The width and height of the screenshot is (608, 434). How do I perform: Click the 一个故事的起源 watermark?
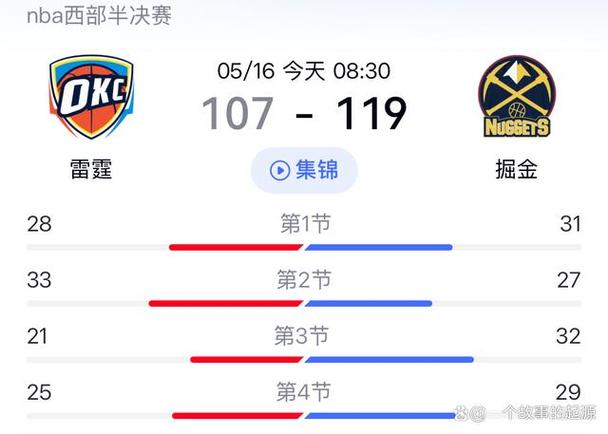pyautogui.click(x=525, y=413)
